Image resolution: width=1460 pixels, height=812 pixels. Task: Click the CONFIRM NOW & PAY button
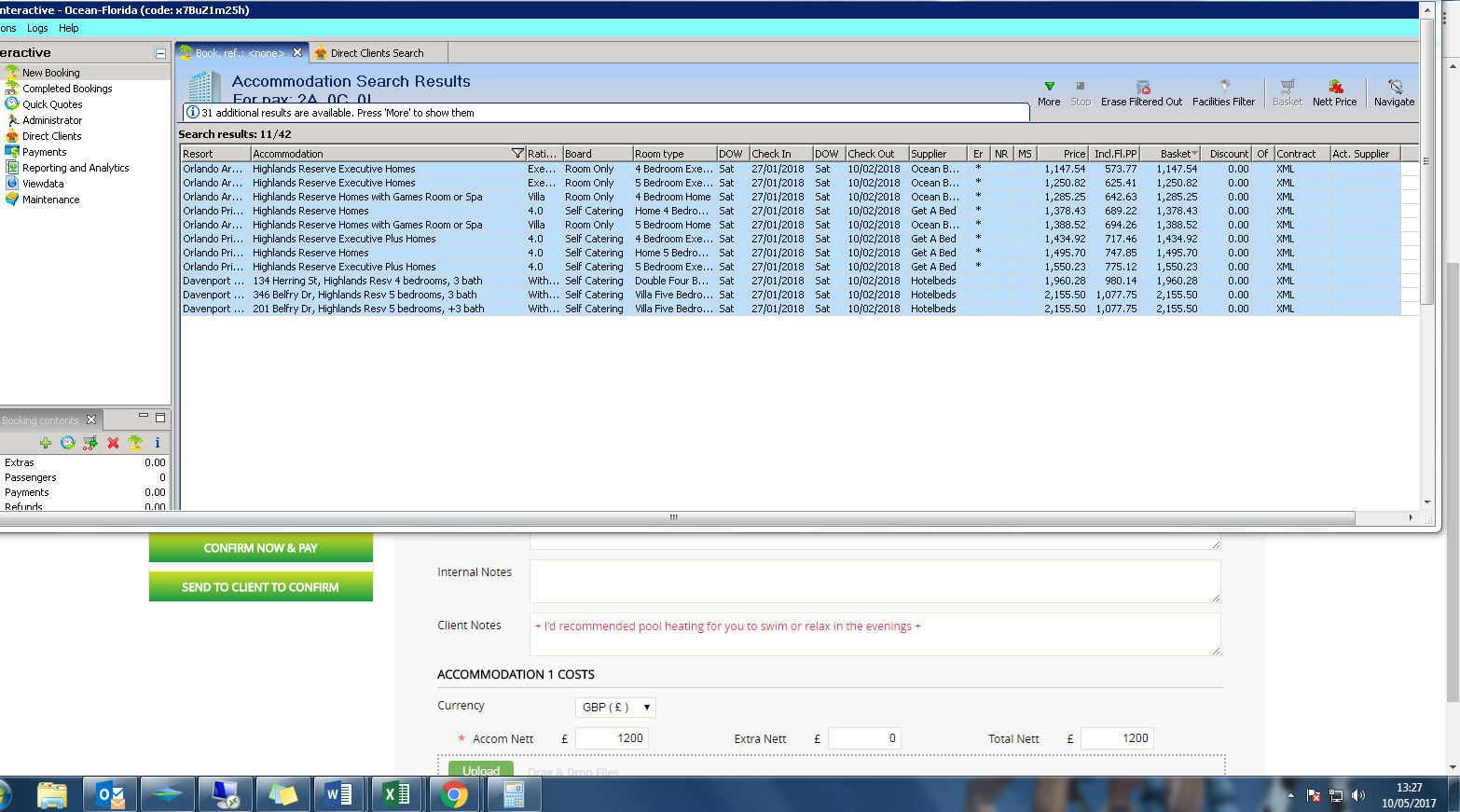[261, 548]
